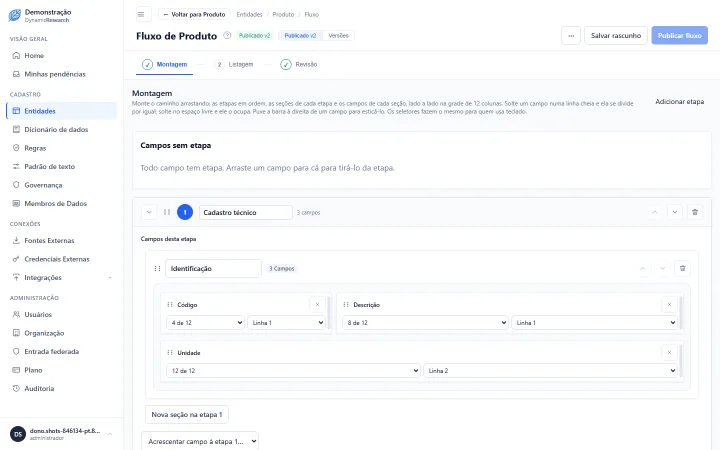Screen dimensions: 720x450
Task: Remove the Unidade field with its X
Action: click(x=669, y=353)
